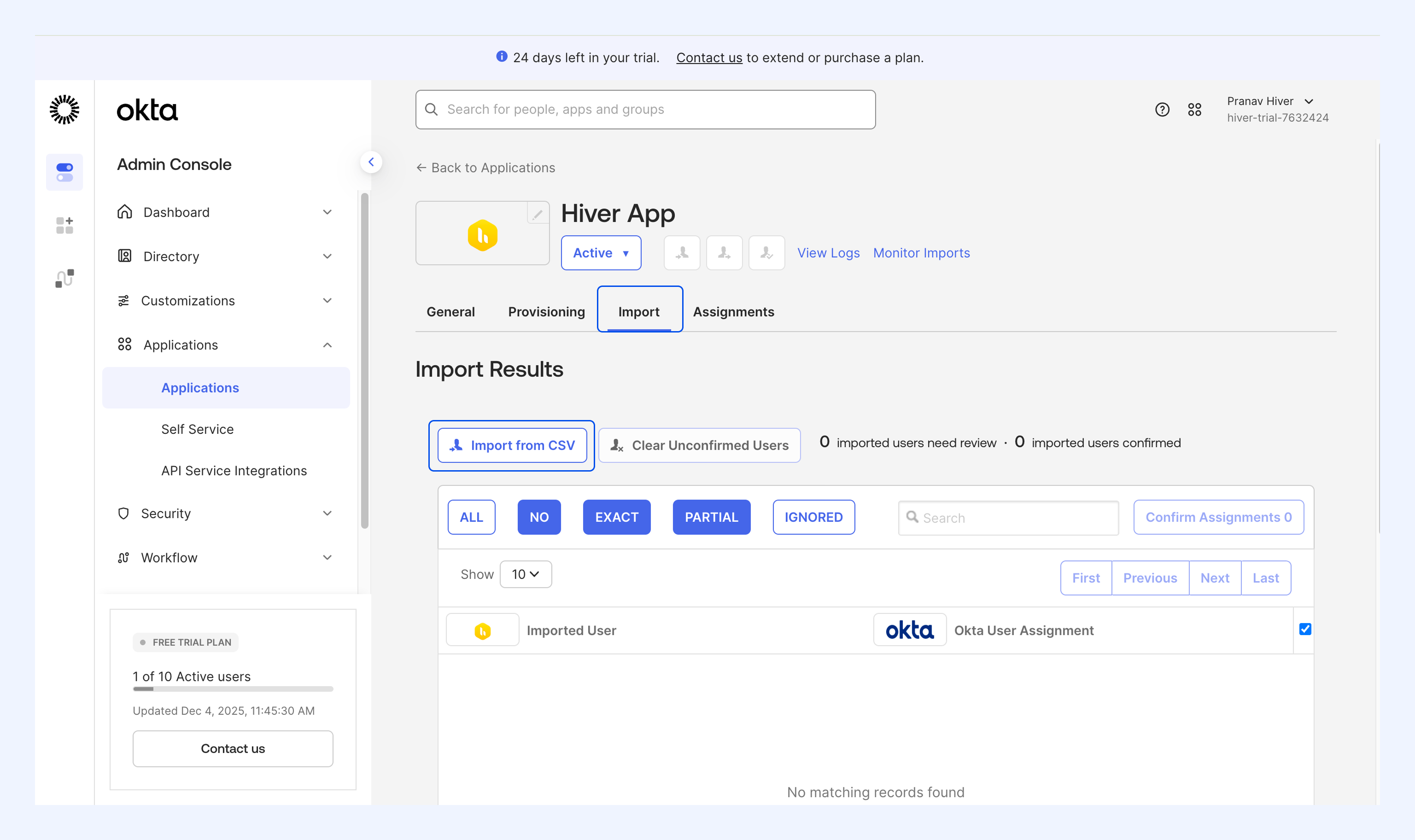Image resolution: width=1415 pixels, height=840 pixels.
Task: Expand the Customizations menu chevron
Action: point(327,300)
